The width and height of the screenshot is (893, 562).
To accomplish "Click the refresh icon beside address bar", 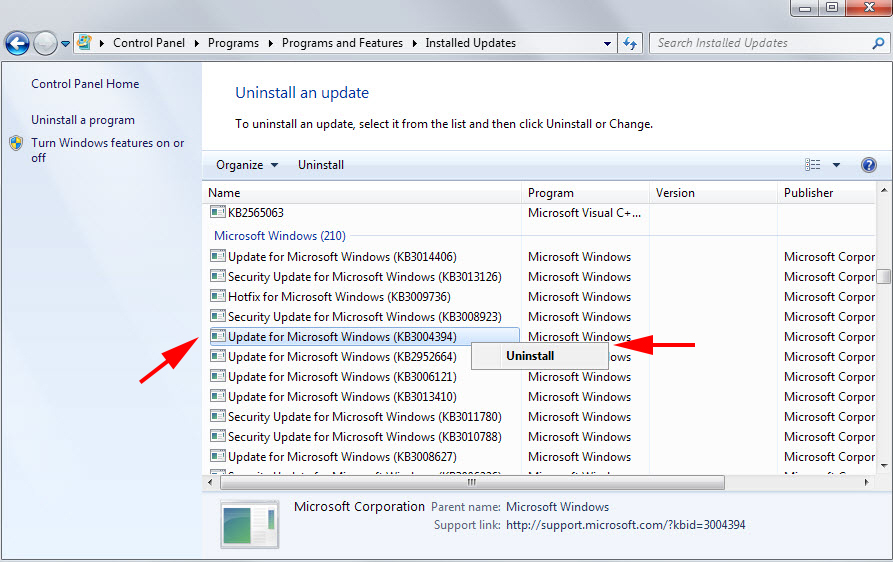I will pos(630,43).
